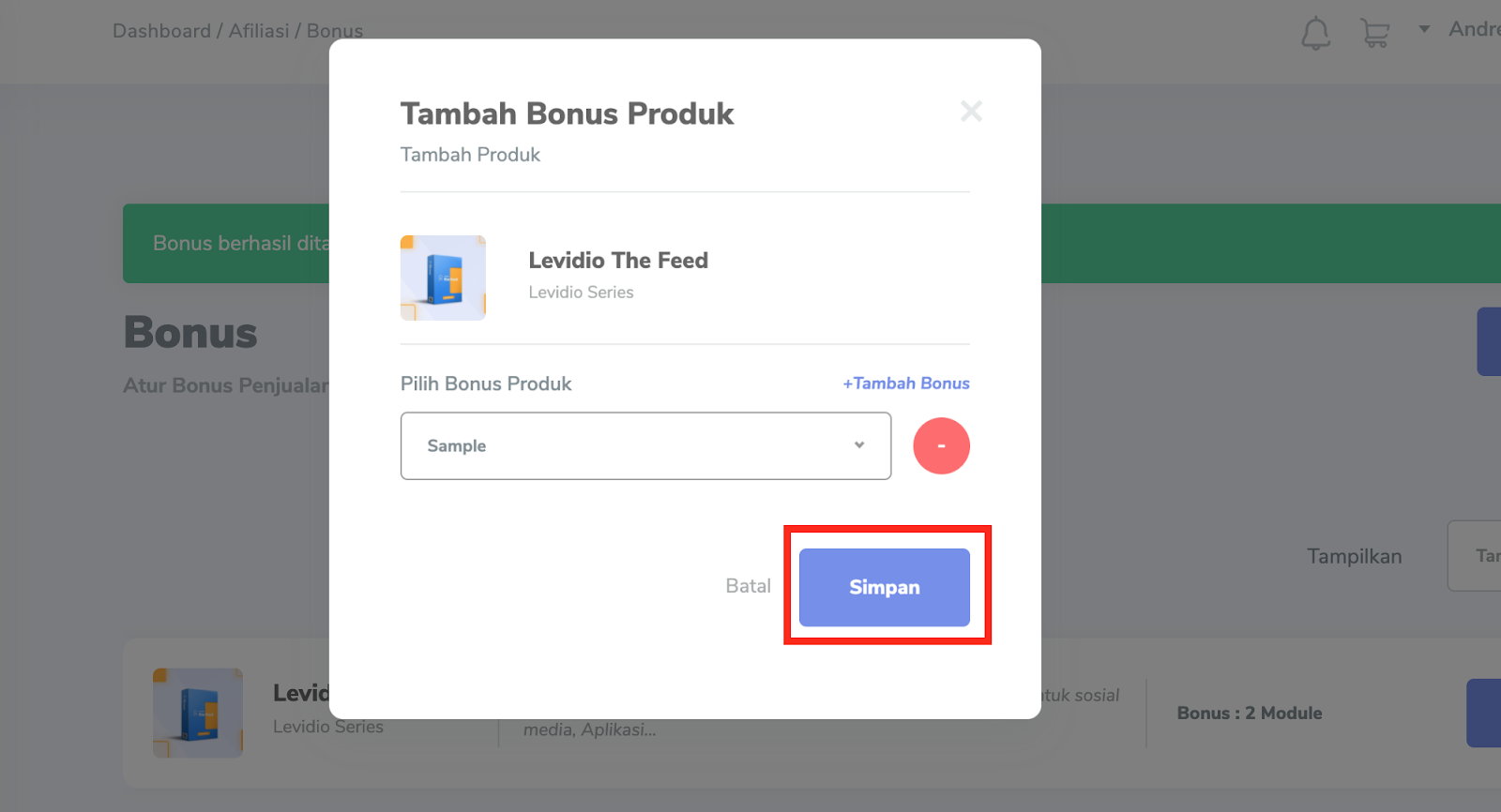Click the blue action button beside Bonus: 2 Module
The height and width of the screenshot is (812, 1501).
1484,713
